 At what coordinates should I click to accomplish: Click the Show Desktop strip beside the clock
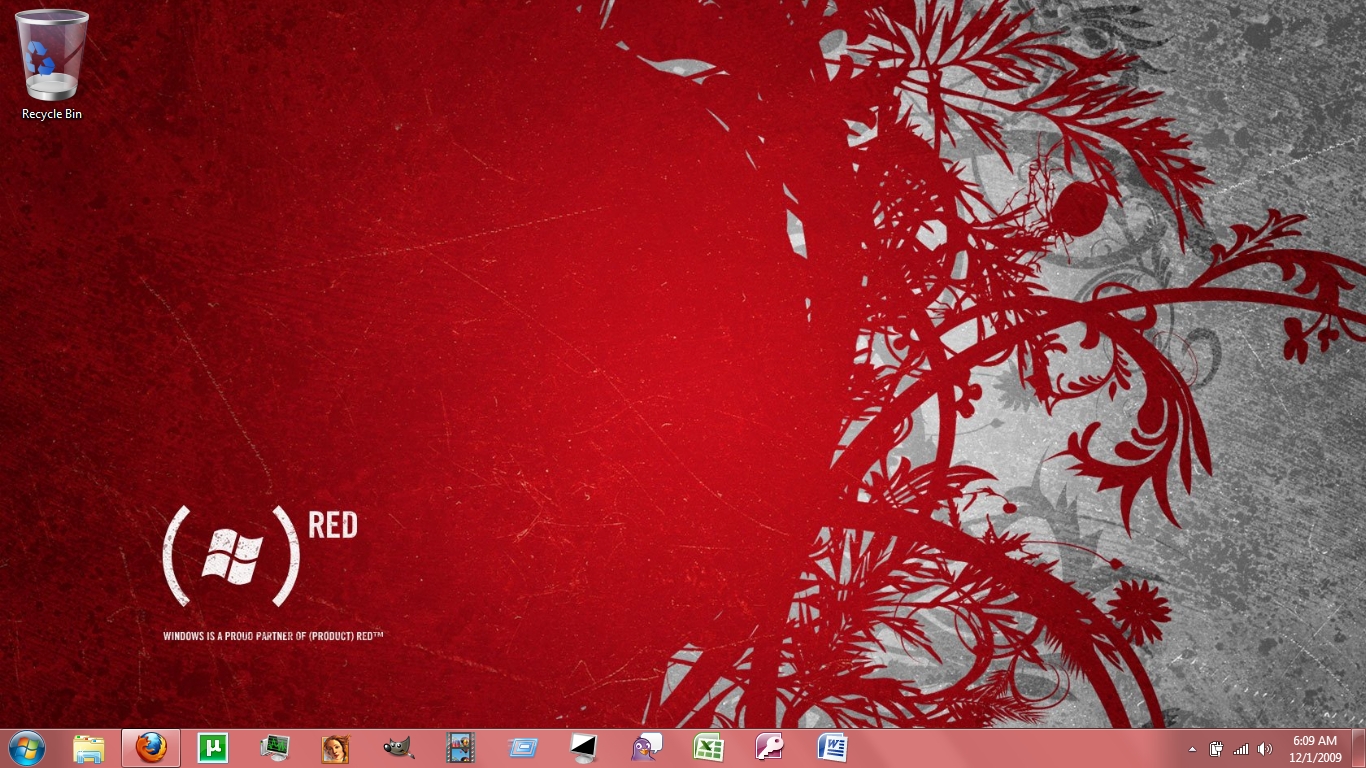click(x=1358, y=749)
